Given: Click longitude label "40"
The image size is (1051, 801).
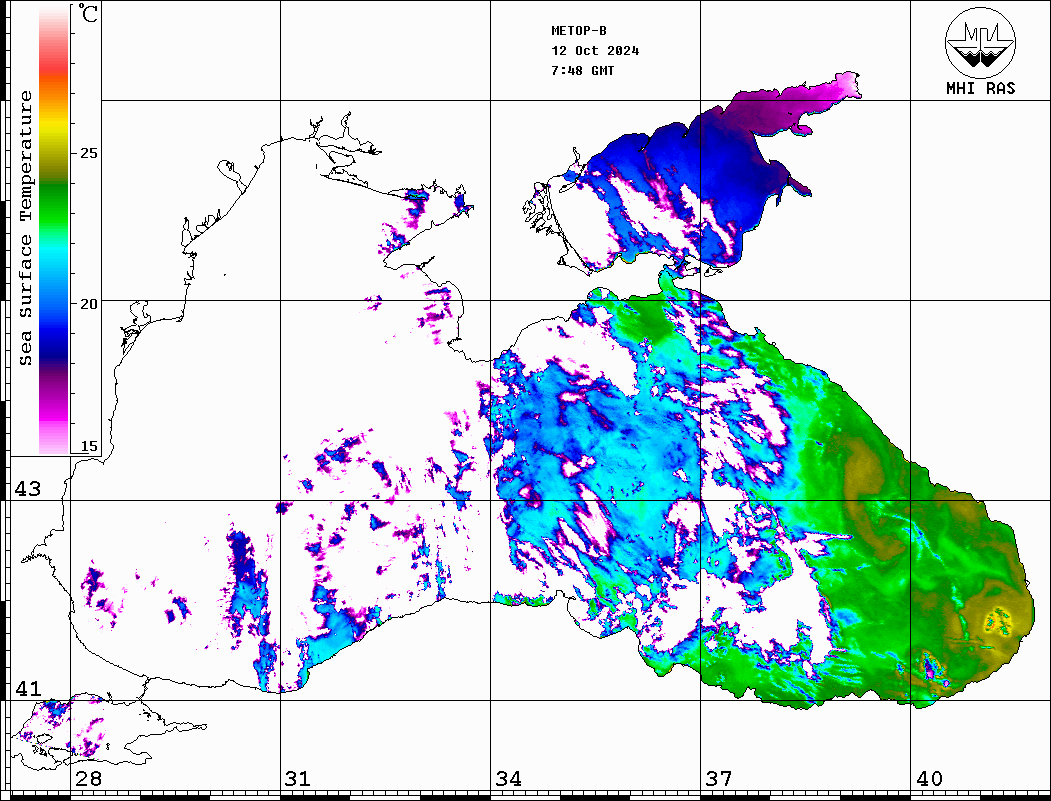Looking at the screenshot, I should point(929,779).
